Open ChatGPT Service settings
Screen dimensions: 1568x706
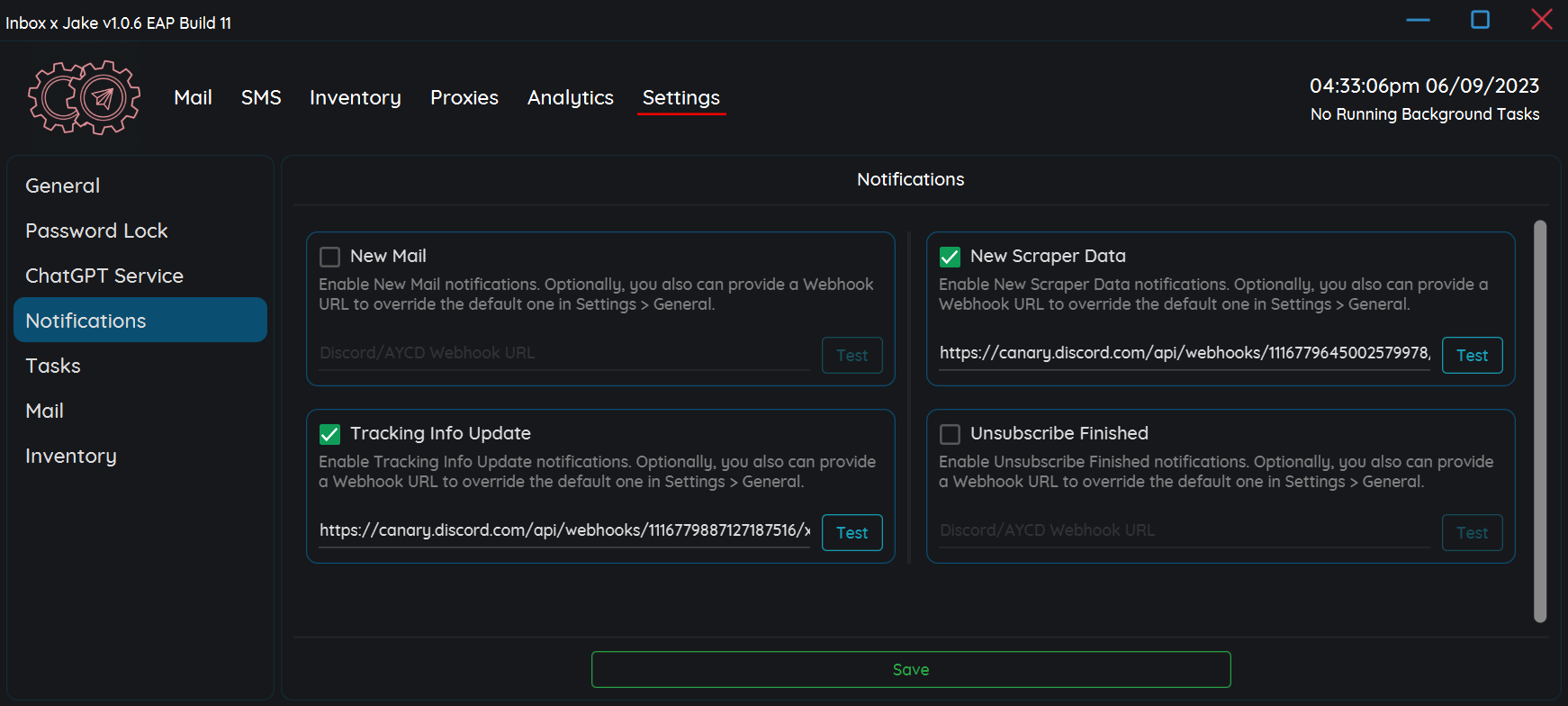coord(104,276)
